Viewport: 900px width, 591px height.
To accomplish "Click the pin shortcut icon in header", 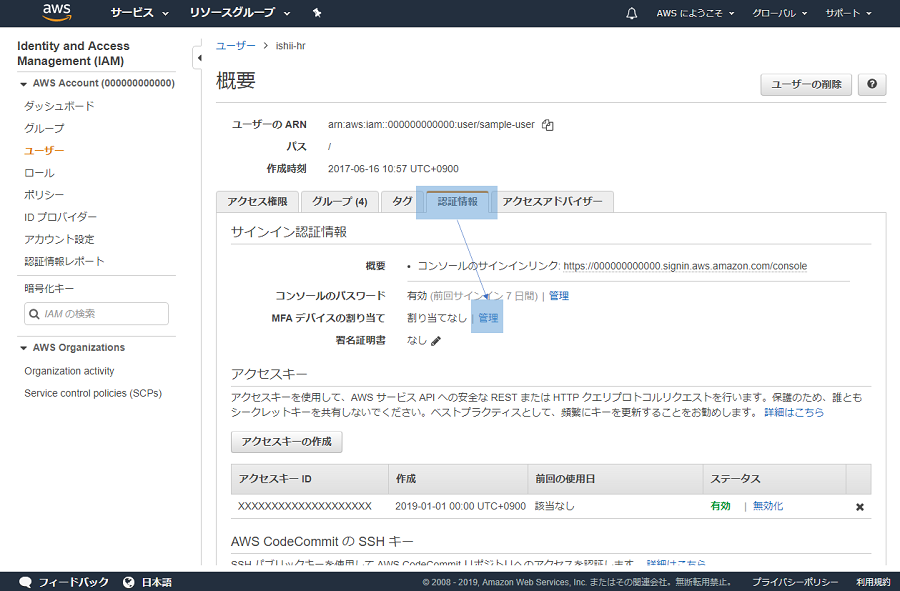I will 317,13.
